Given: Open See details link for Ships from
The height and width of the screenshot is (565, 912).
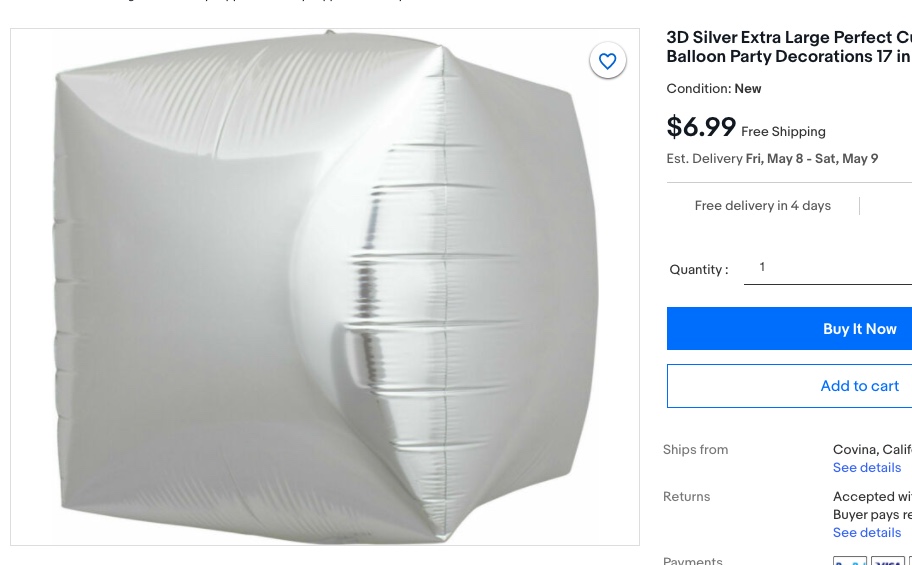Looking at the screenshot, I should 866,468.
